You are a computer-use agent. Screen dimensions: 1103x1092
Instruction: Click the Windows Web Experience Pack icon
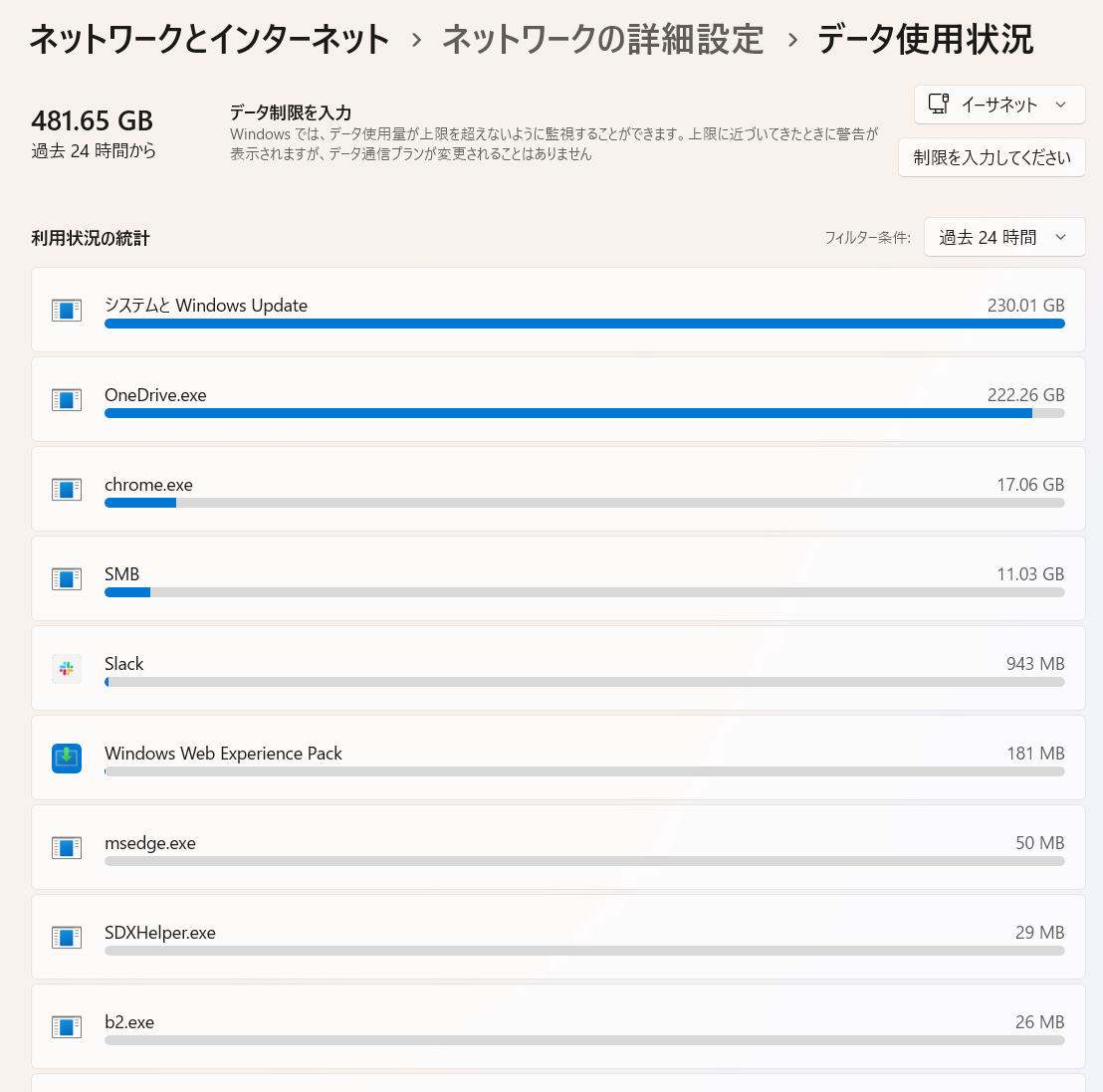point(66,758)
